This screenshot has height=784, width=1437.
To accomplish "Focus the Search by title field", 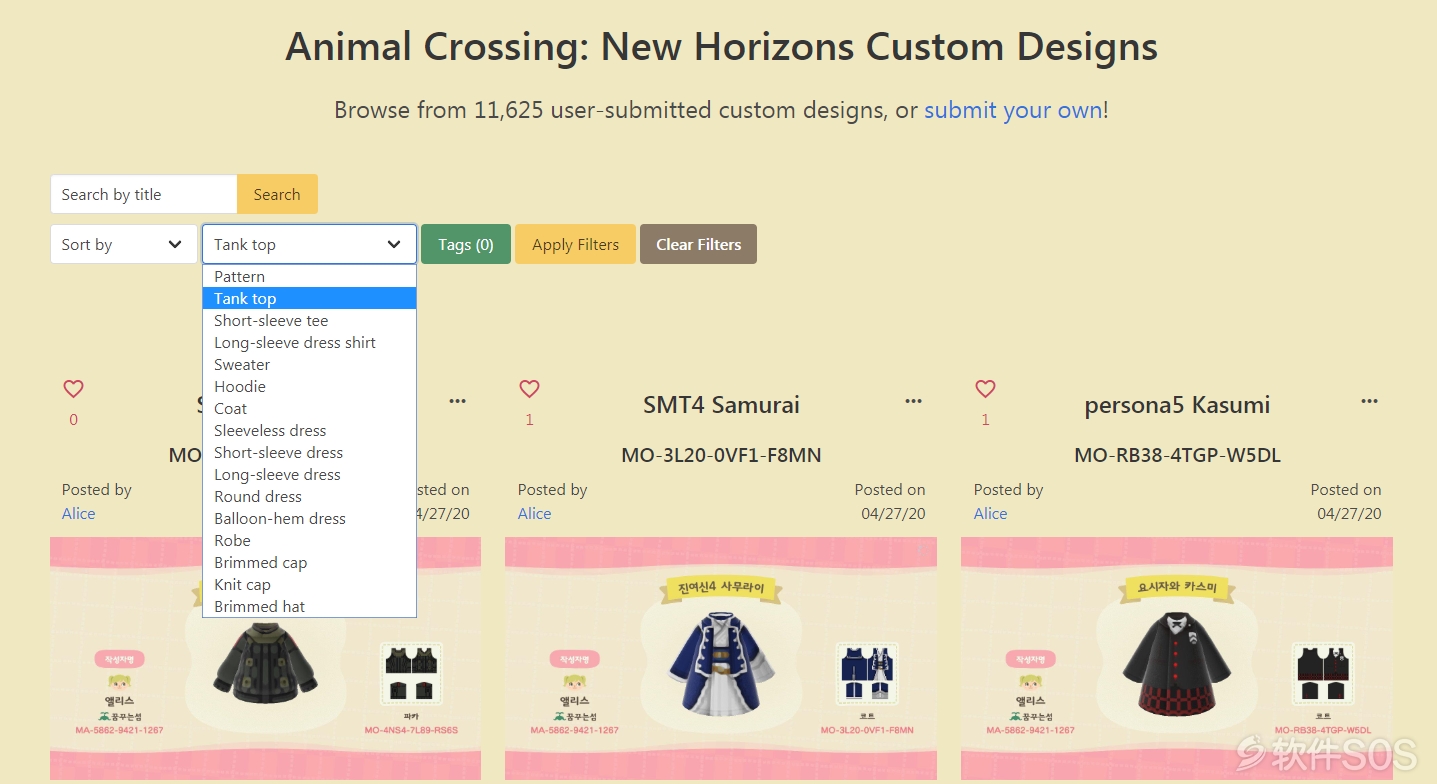I will tap(144, 194).
